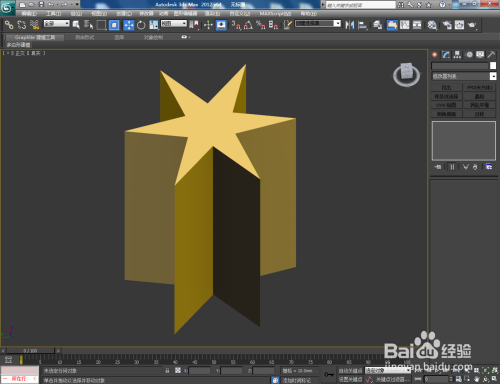The height and width of the screenshot is (384, 500).
Task: Click the Unlink Selection tool
Action: point(22,25)
